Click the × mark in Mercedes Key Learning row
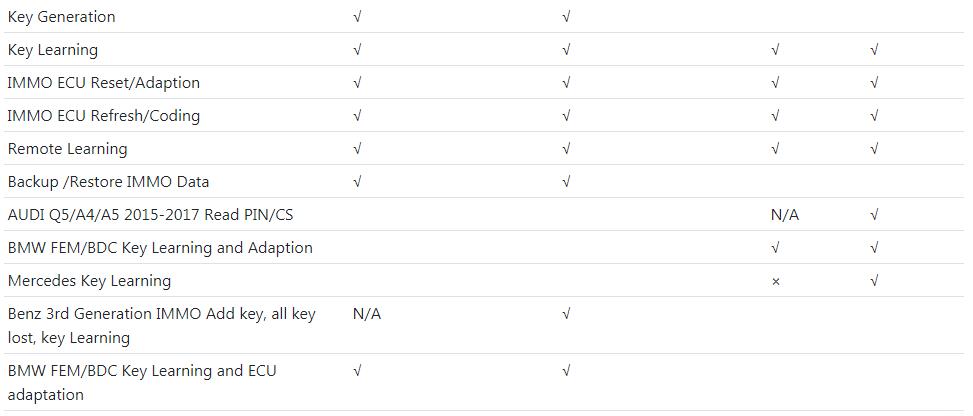The width and height of the screenshot is (973, 416). [775, 281]
